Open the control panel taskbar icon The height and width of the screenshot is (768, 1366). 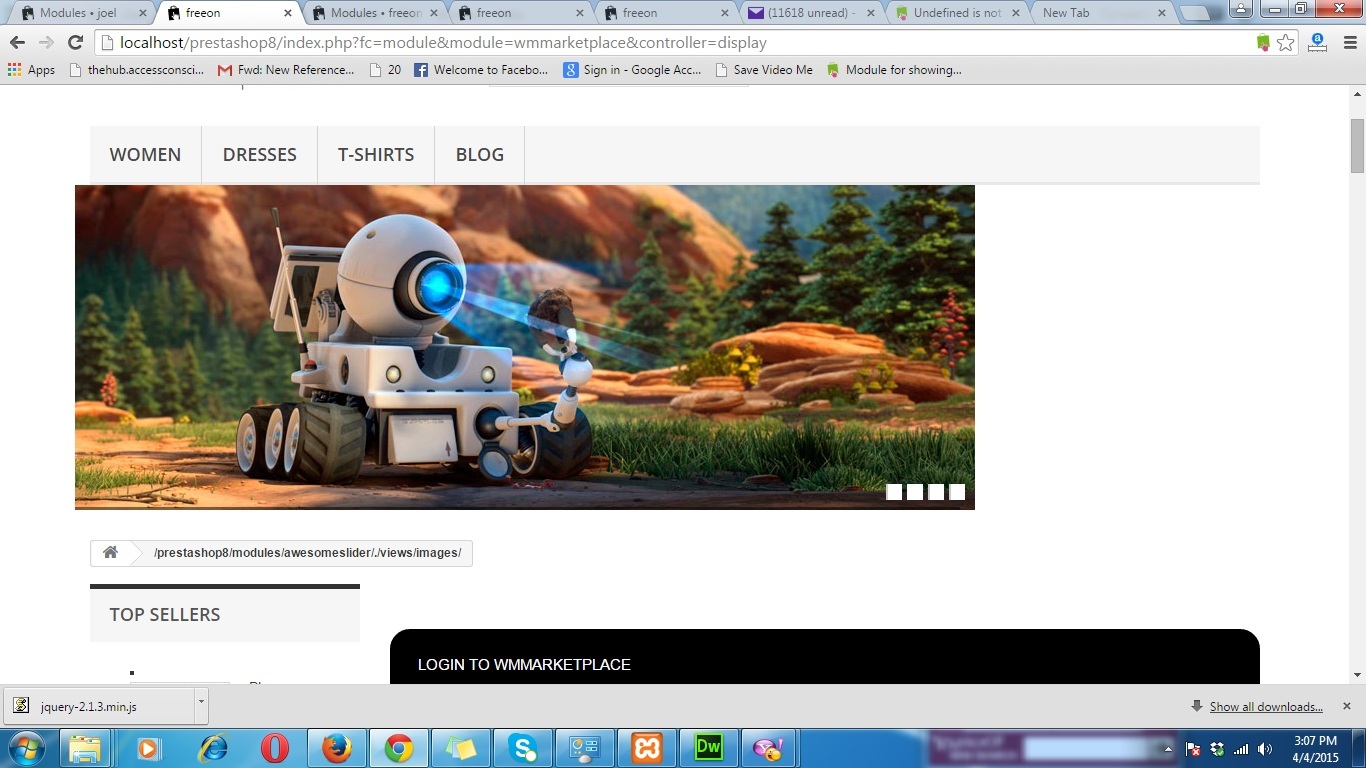coord(585,748)
